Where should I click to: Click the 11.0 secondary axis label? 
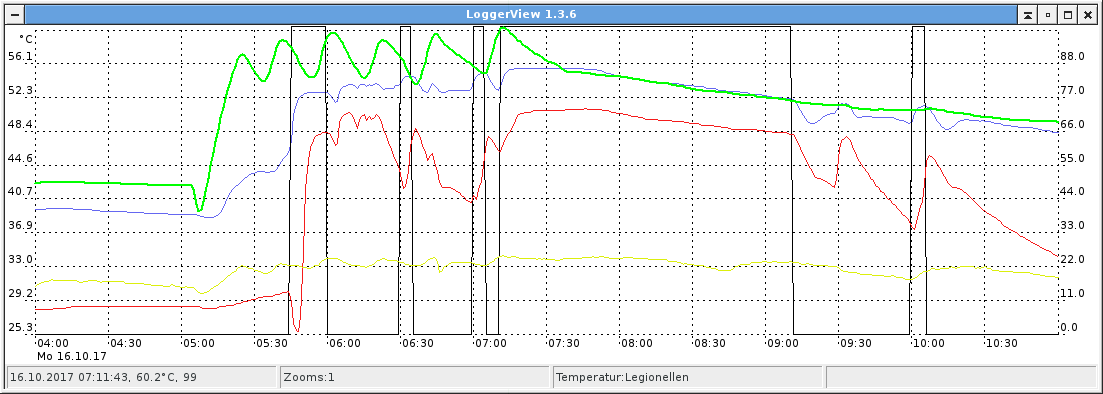(x=1073, y=293)
